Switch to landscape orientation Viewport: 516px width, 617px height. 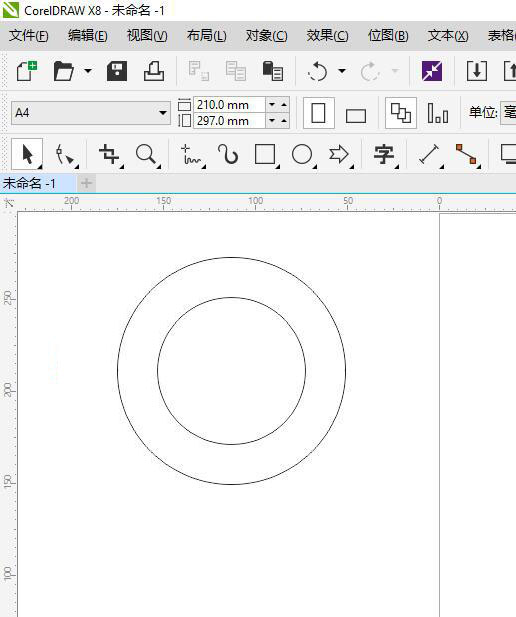pos(356,115)
